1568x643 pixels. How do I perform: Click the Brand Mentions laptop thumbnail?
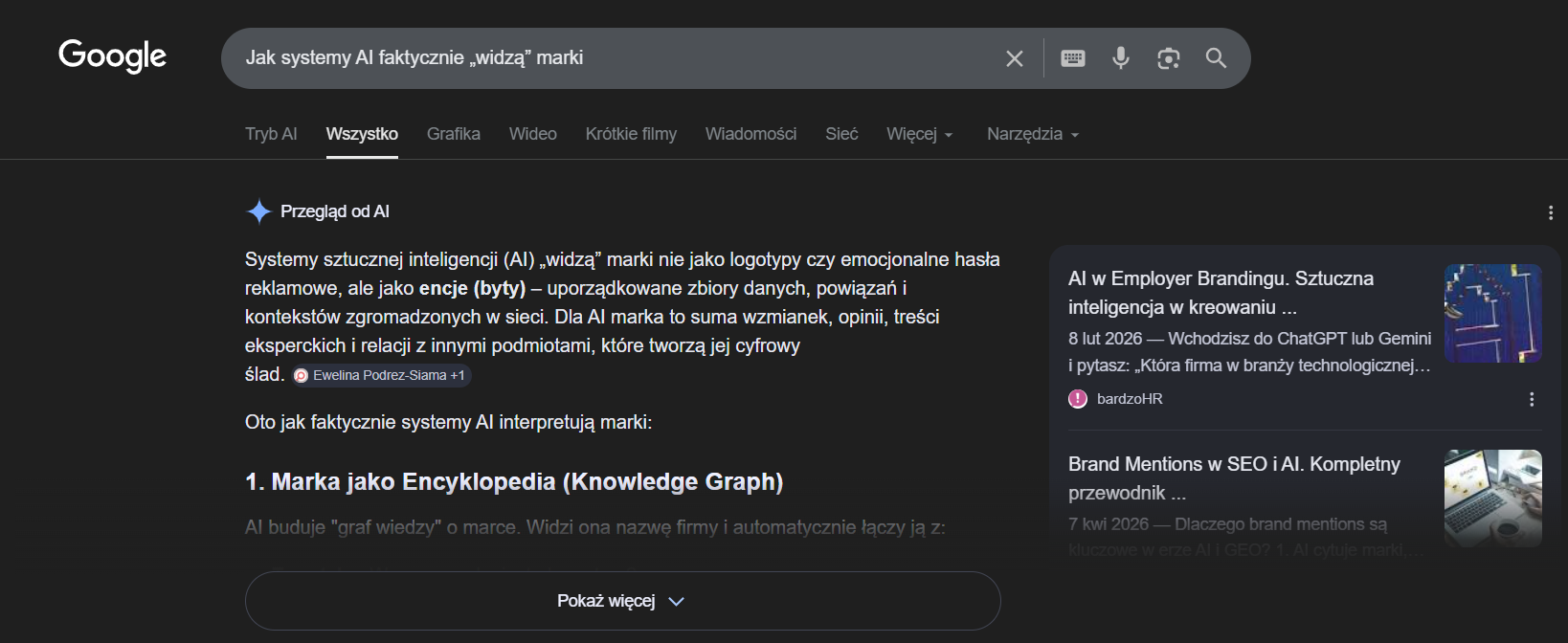1492,499
